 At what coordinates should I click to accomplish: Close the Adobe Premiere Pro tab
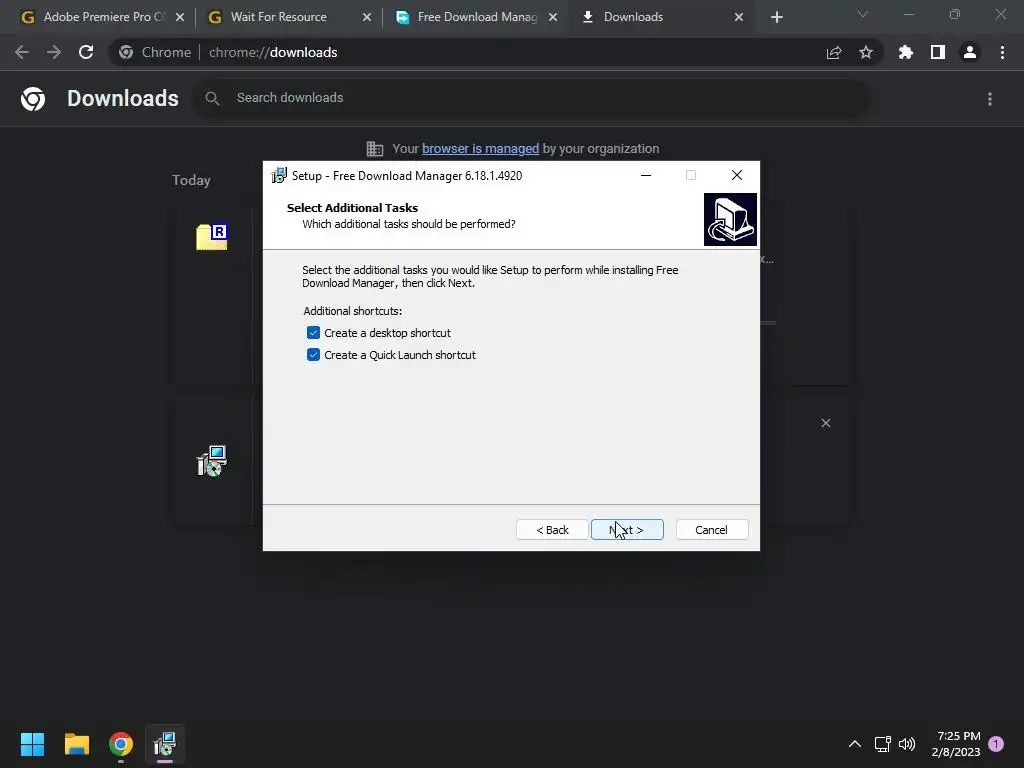pos(180,18)
